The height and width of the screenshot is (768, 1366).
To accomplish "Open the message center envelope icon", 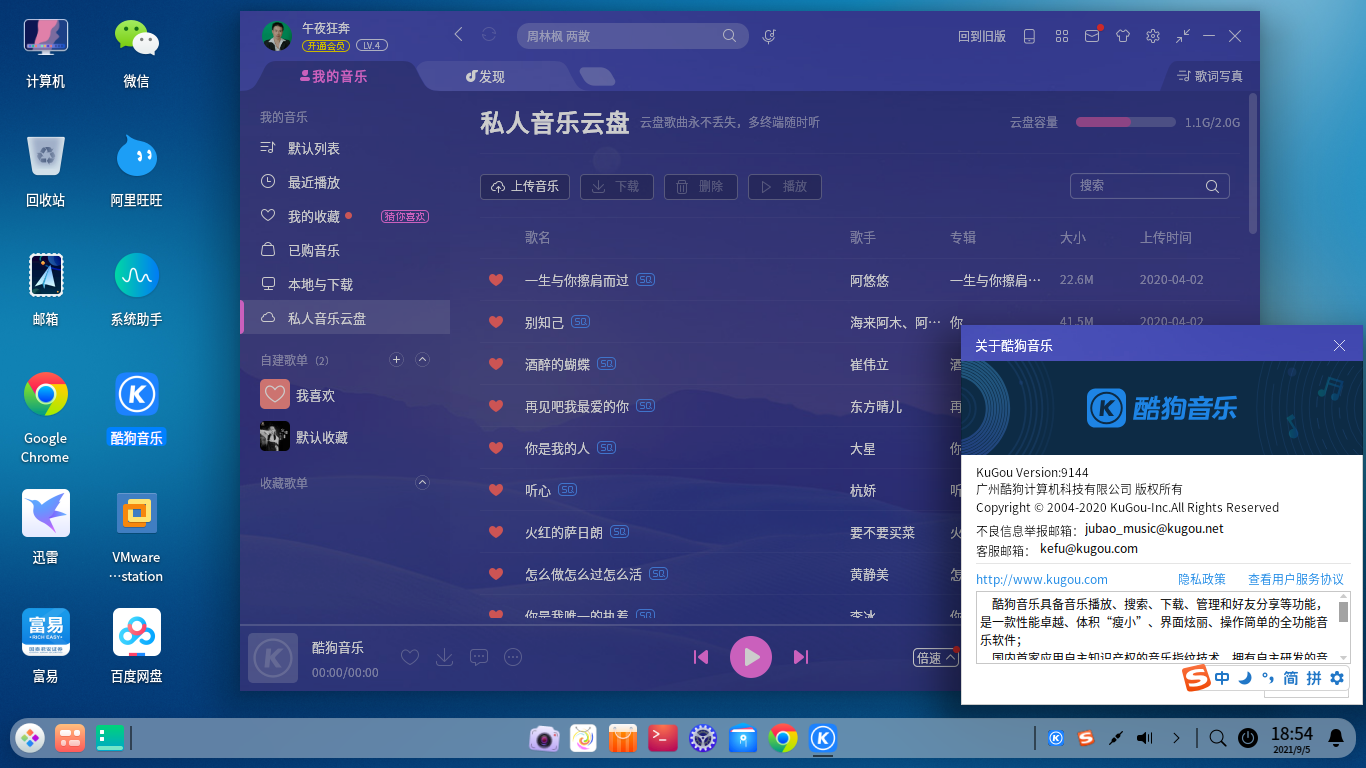I will click(1092, 36).
